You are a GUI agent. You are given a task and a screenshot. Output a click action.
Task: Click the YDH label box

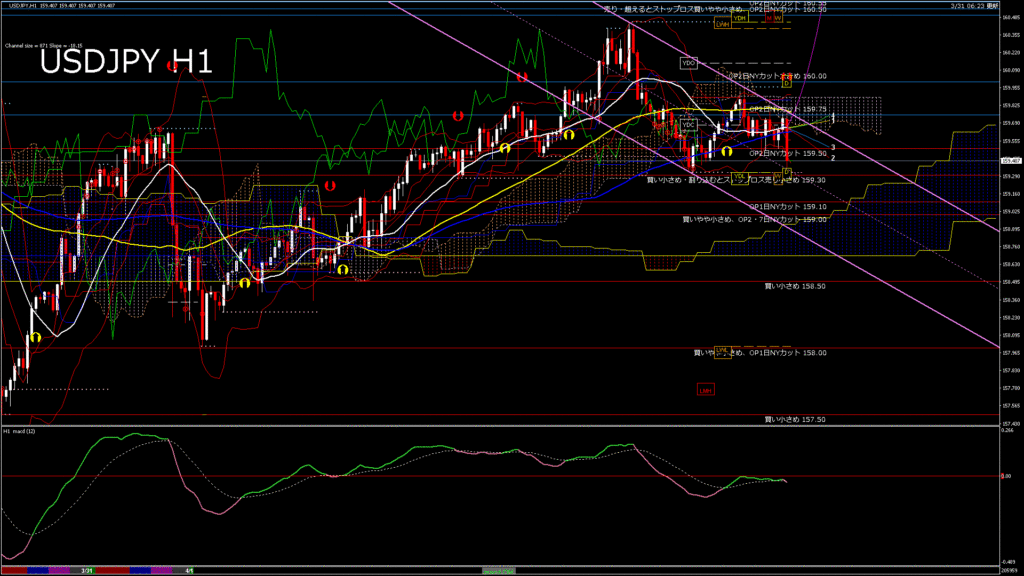(x=739, y=18)
